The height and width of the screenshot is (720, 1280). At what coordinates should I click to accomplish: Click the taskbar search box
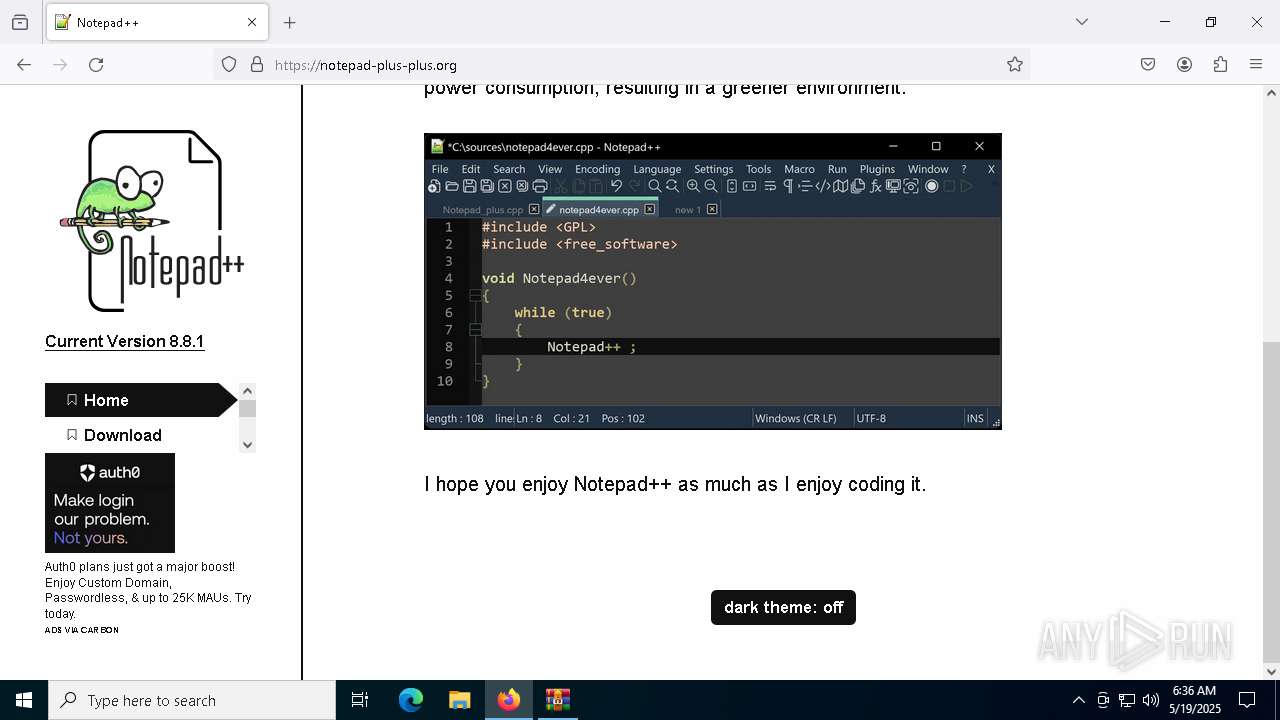click(x=192, y=700)
